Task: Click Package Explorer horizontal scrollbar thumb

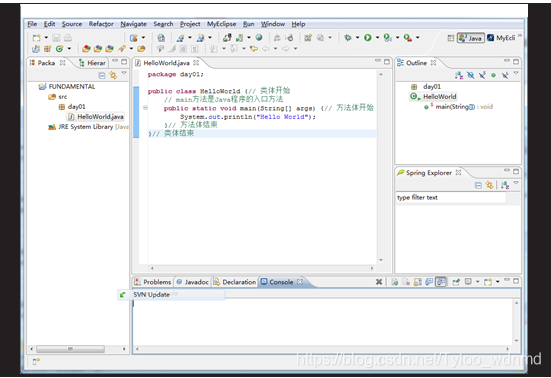Action: pos(71,349)
